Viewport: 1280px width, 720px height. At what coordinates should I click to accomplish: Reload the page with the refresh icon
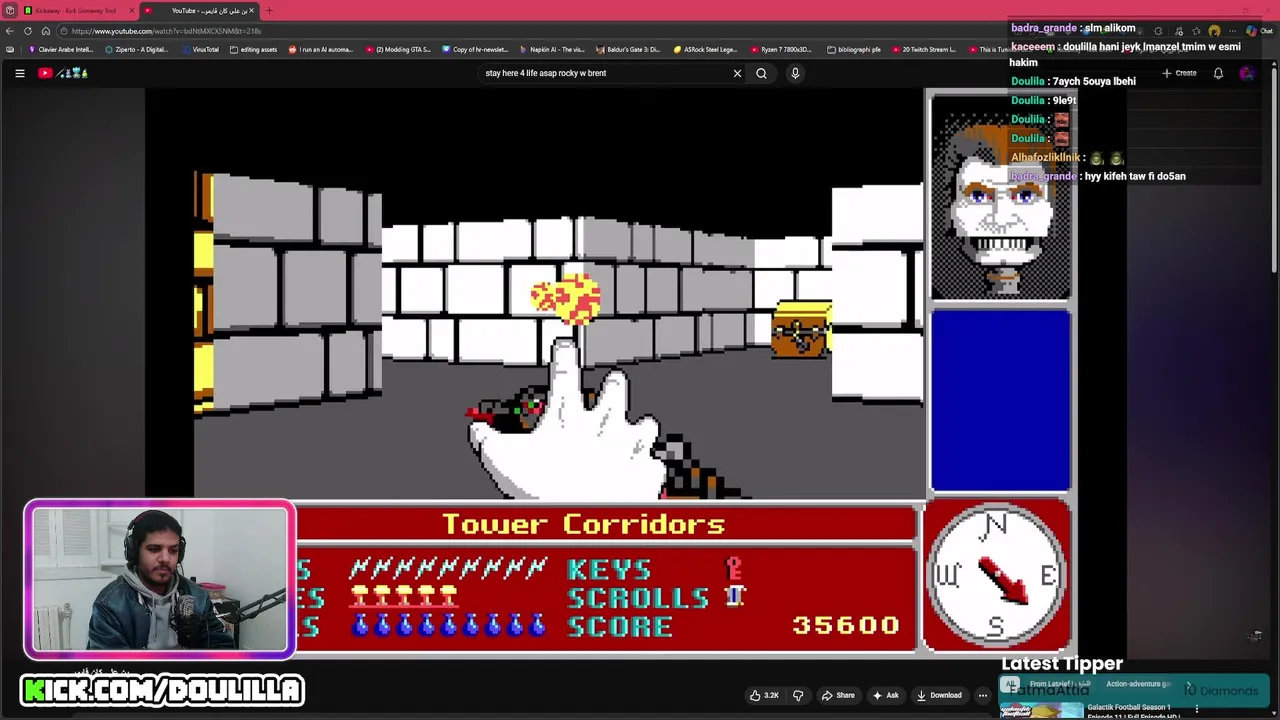[x=28, y=31]
